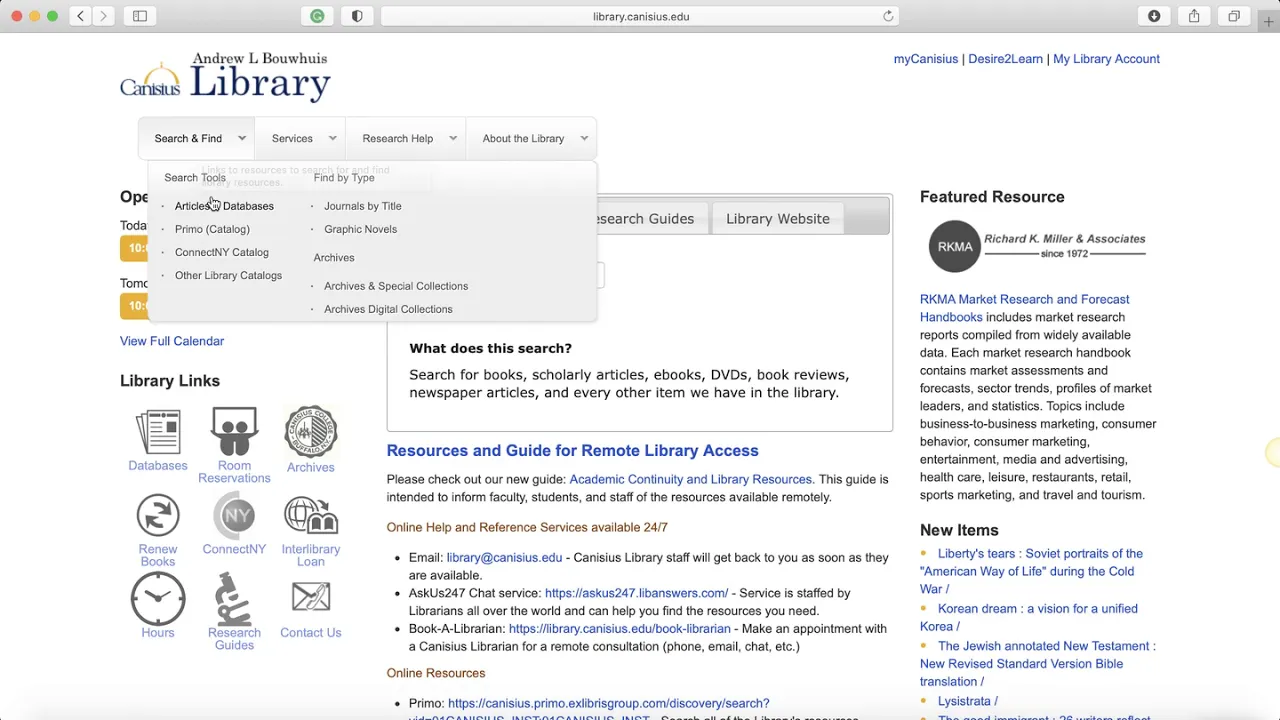Open the Share button in Safari
The width and height of the screenshot is (1280, 720).
point(1194,16)
